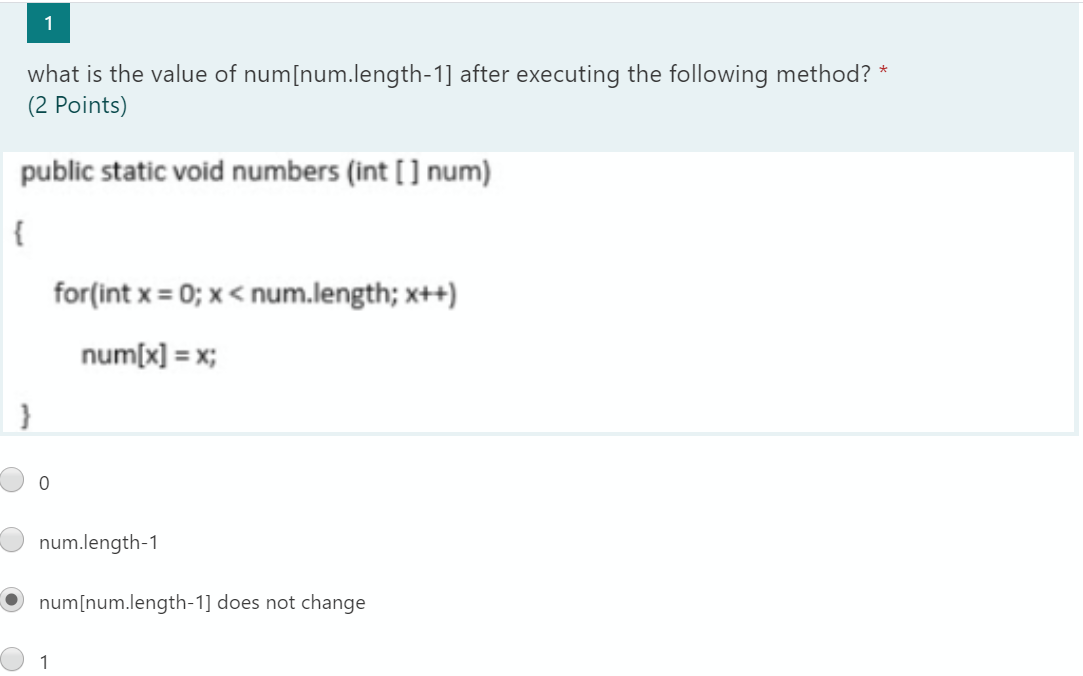Click the "(2 Points)" label
Image resolution: width=1083 pixels, height=676 pixels.
76,104
